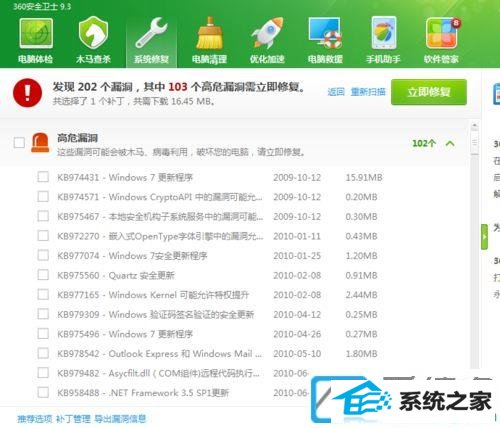This screenshot has height=428, width=500.
Task: Expand the green side panel arrow tab
Action: pyautogui.click(x=484, y=237)
